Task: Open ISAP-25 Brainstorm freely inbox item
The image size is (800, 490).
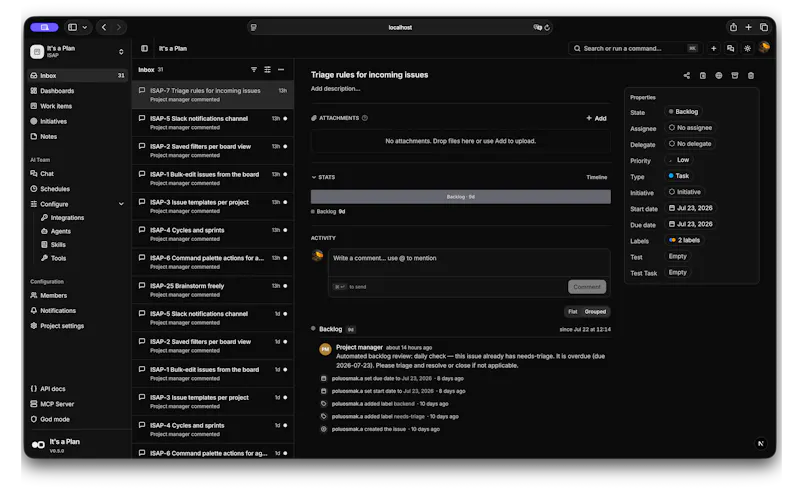Action: 213,290
